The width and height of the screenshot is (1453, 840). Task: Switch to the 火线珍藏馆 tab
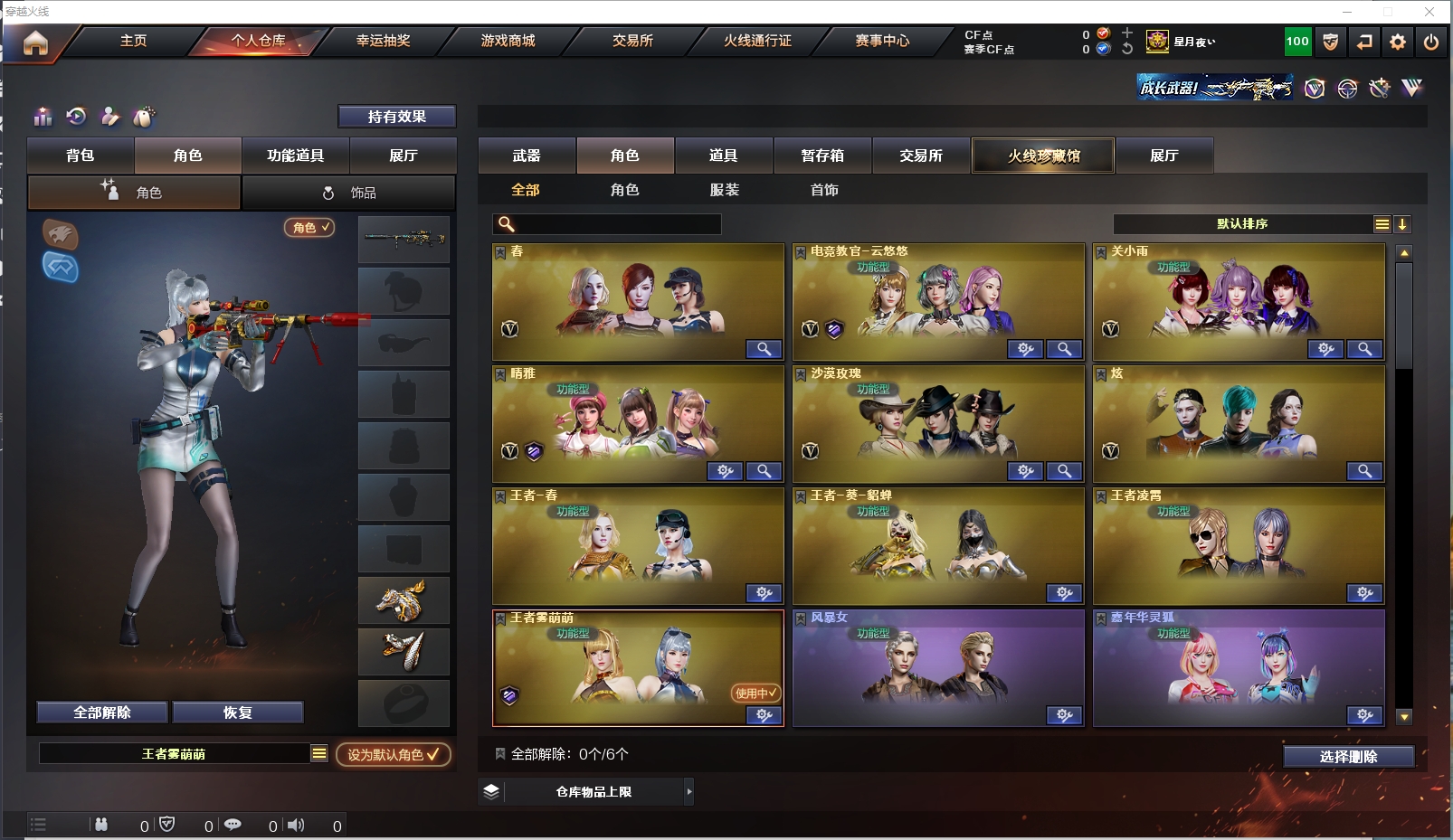pos(1043,156)
